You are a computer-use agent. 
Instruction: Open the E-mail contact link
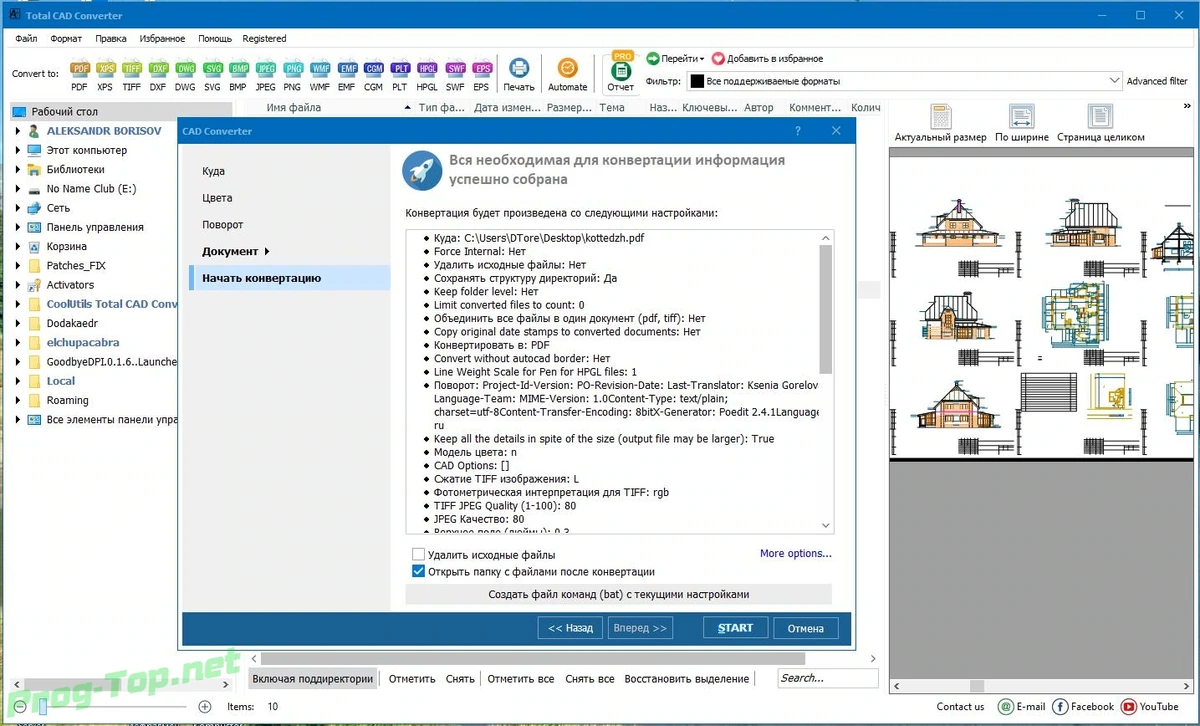pyautogui.click(x=1022, y=706)
